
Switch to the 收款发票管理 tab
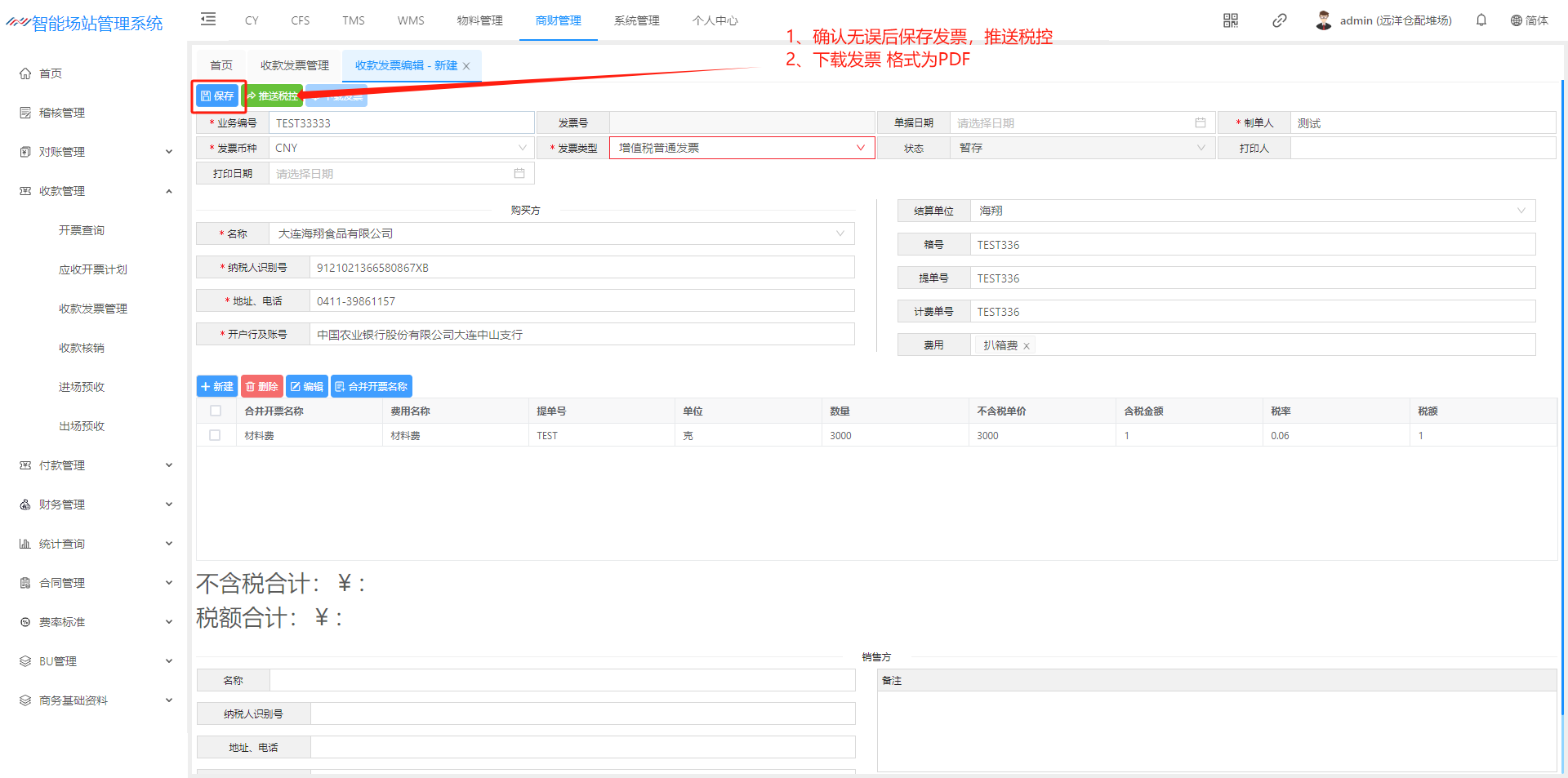[x=295, y=65]
